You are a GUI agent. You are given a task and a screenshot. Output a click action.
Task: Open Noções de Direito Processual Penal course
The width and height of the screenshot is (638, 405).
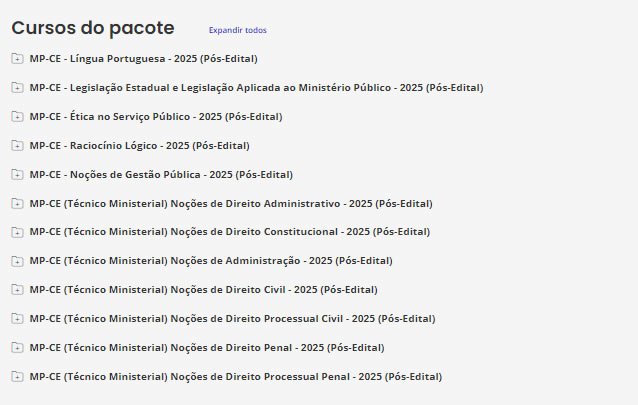235,376
